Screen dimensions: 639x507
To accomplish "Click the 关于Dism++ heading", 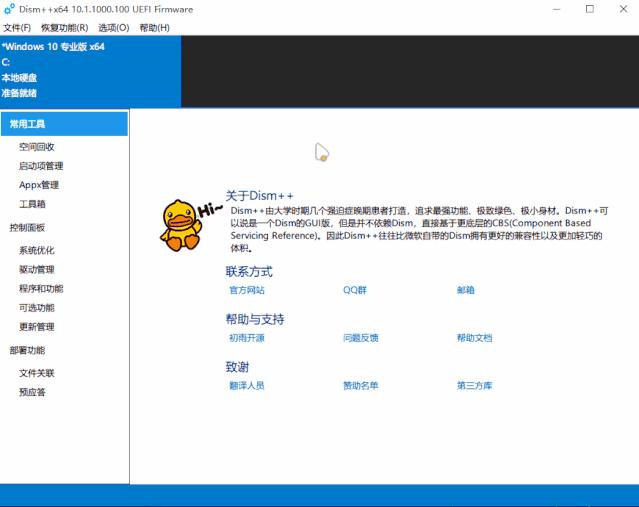I will coord(260,196).
